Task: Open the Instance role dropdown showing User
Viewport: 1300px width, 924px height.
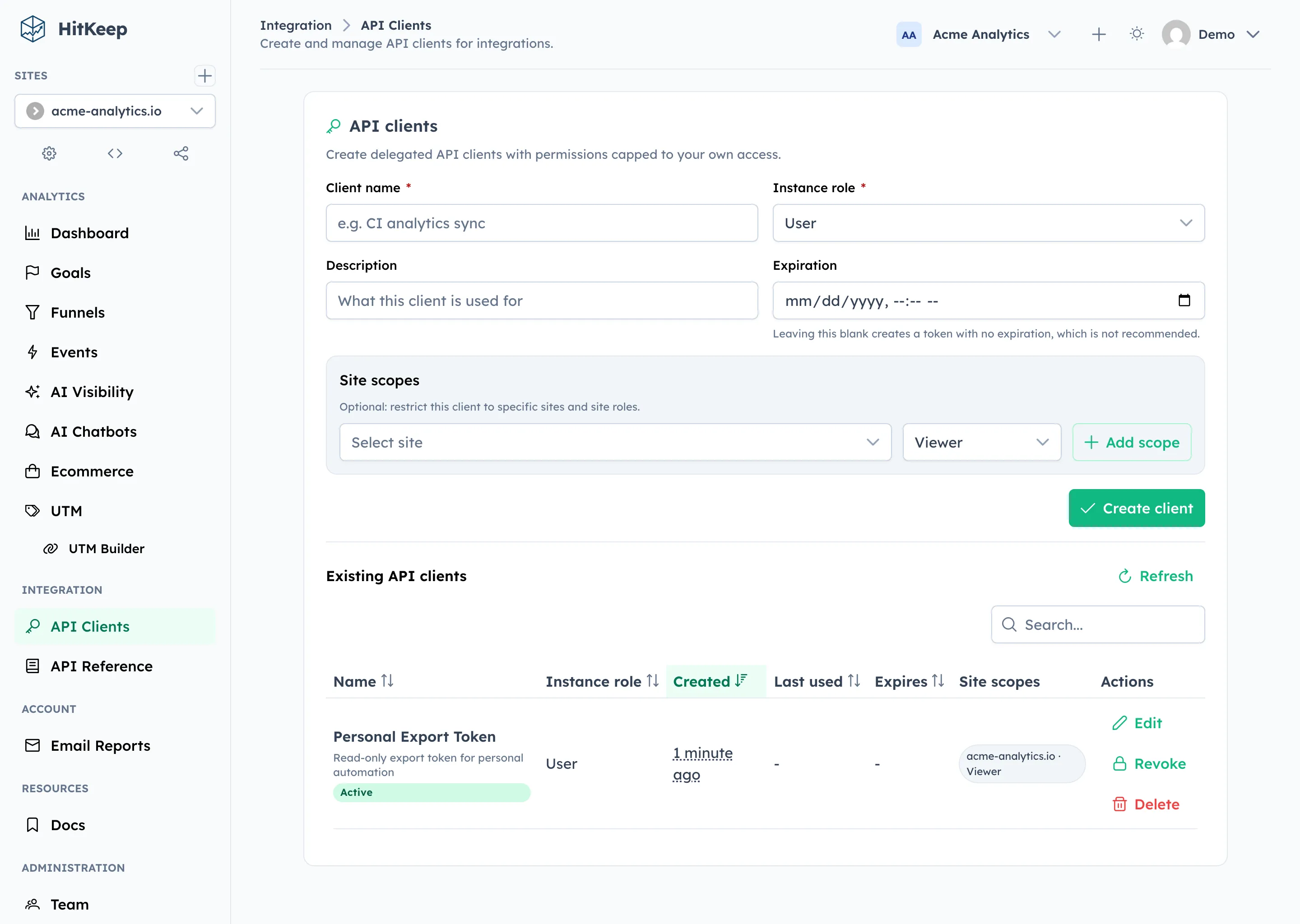Action: (x=988, y=223)
